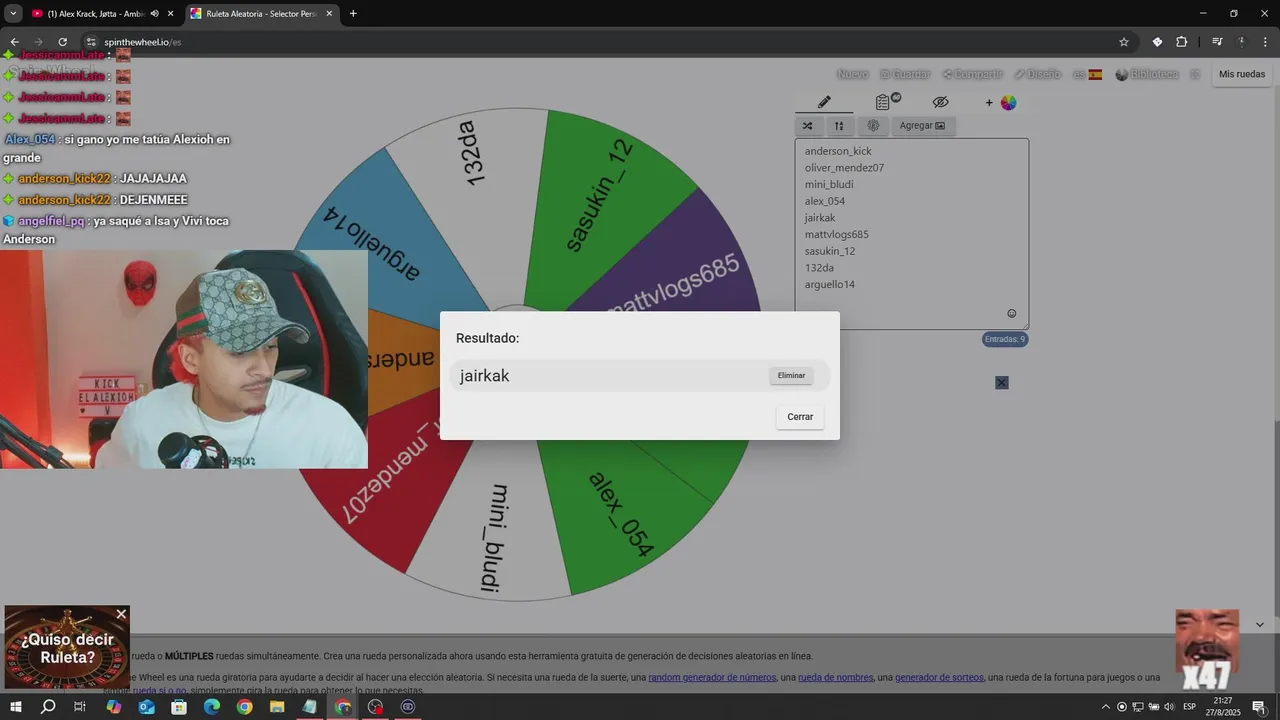Close the ¿Quiso decir Ruleta? popup

[x=121, y=614]
